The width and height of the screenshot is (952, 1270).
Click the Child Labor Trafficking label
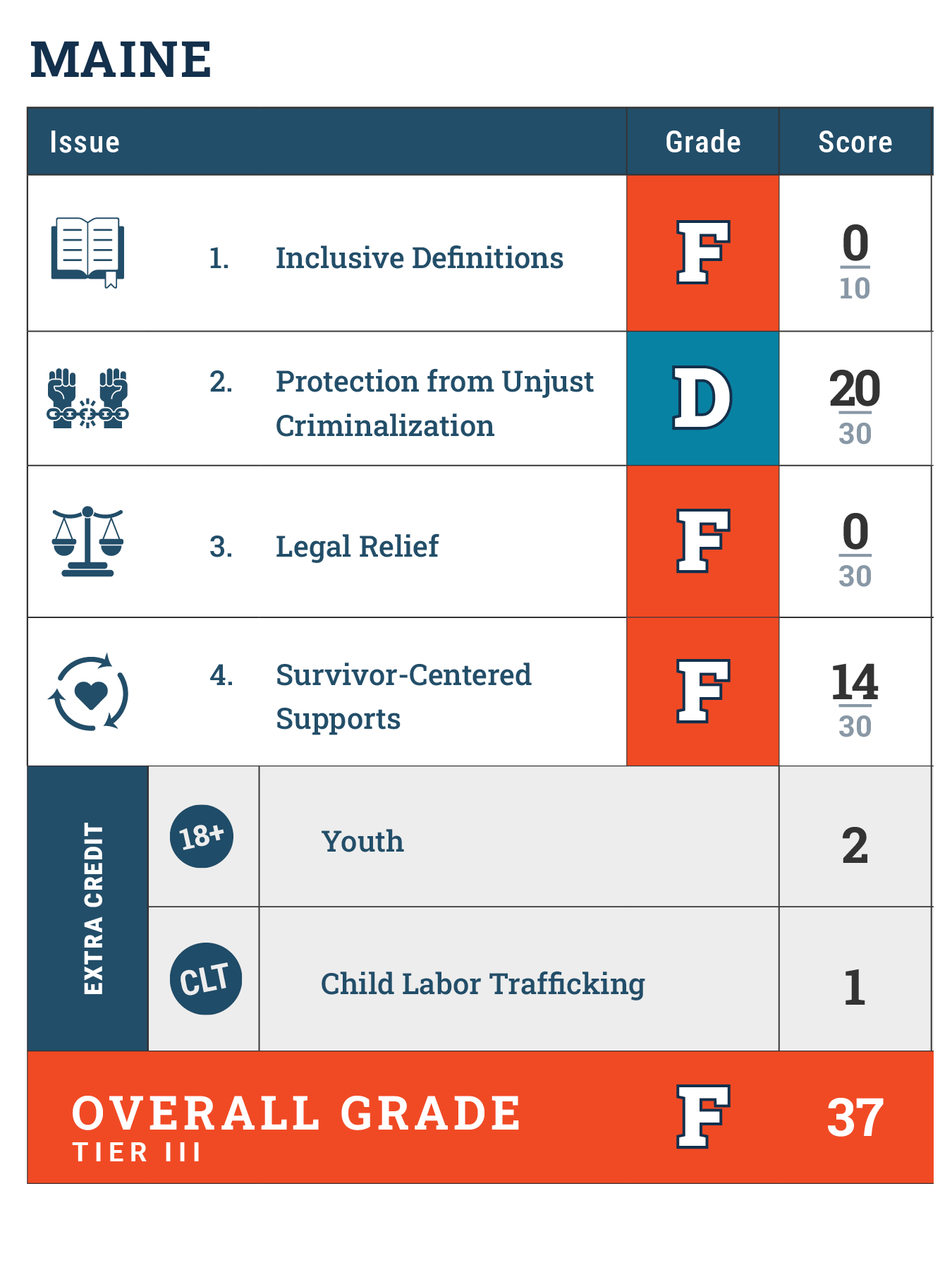(482, 984)
